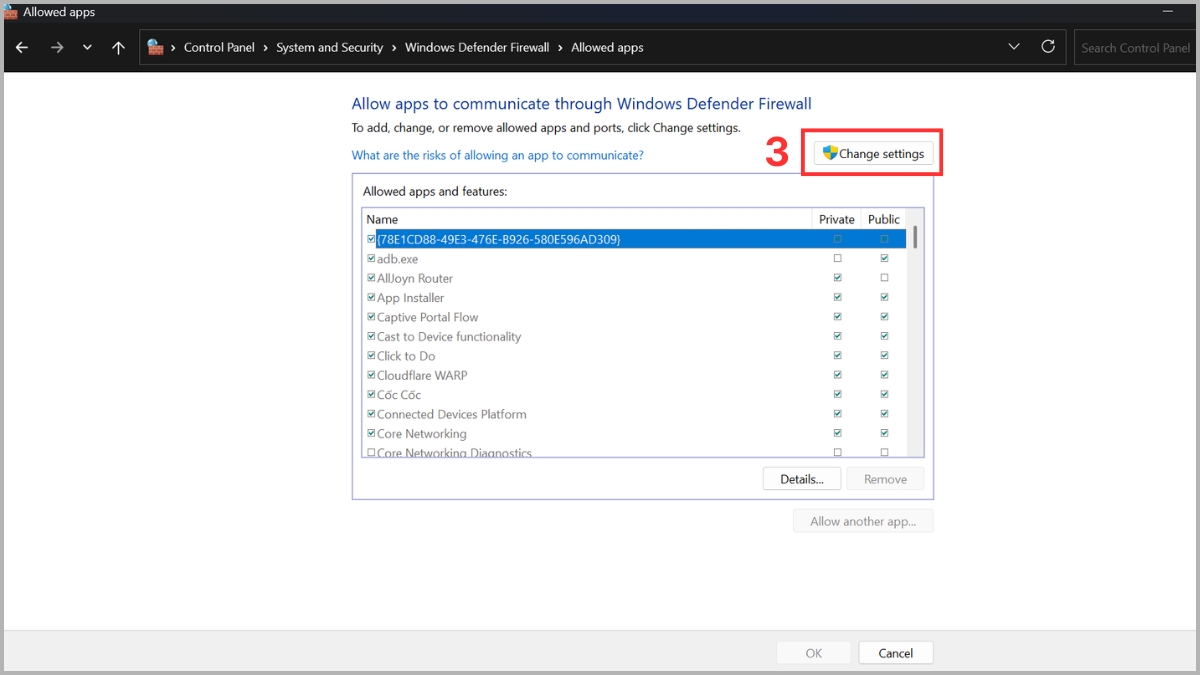Screen dimensions: 1200x675
Task: Select the AllJoyn Router row
Action: (635, 278)
